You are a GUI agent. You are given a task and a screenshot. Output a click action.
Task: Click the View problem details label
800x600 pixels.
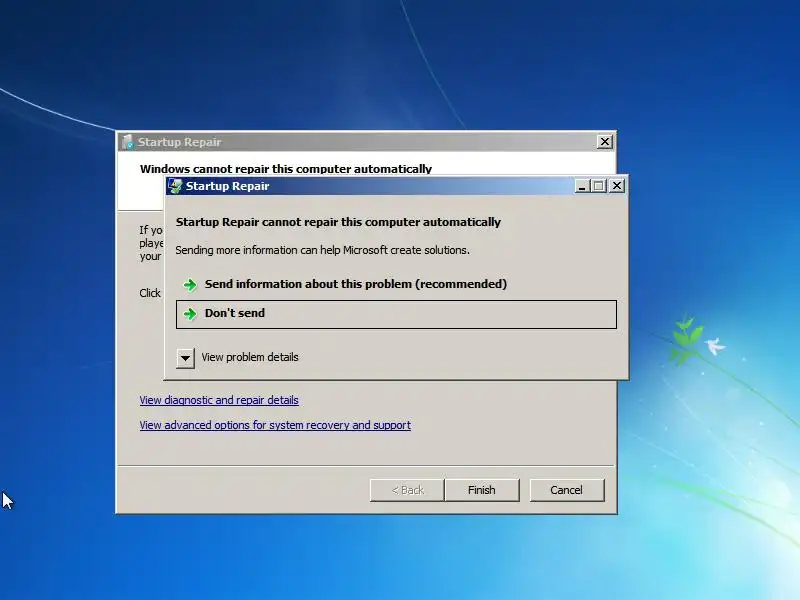[250, 357]
